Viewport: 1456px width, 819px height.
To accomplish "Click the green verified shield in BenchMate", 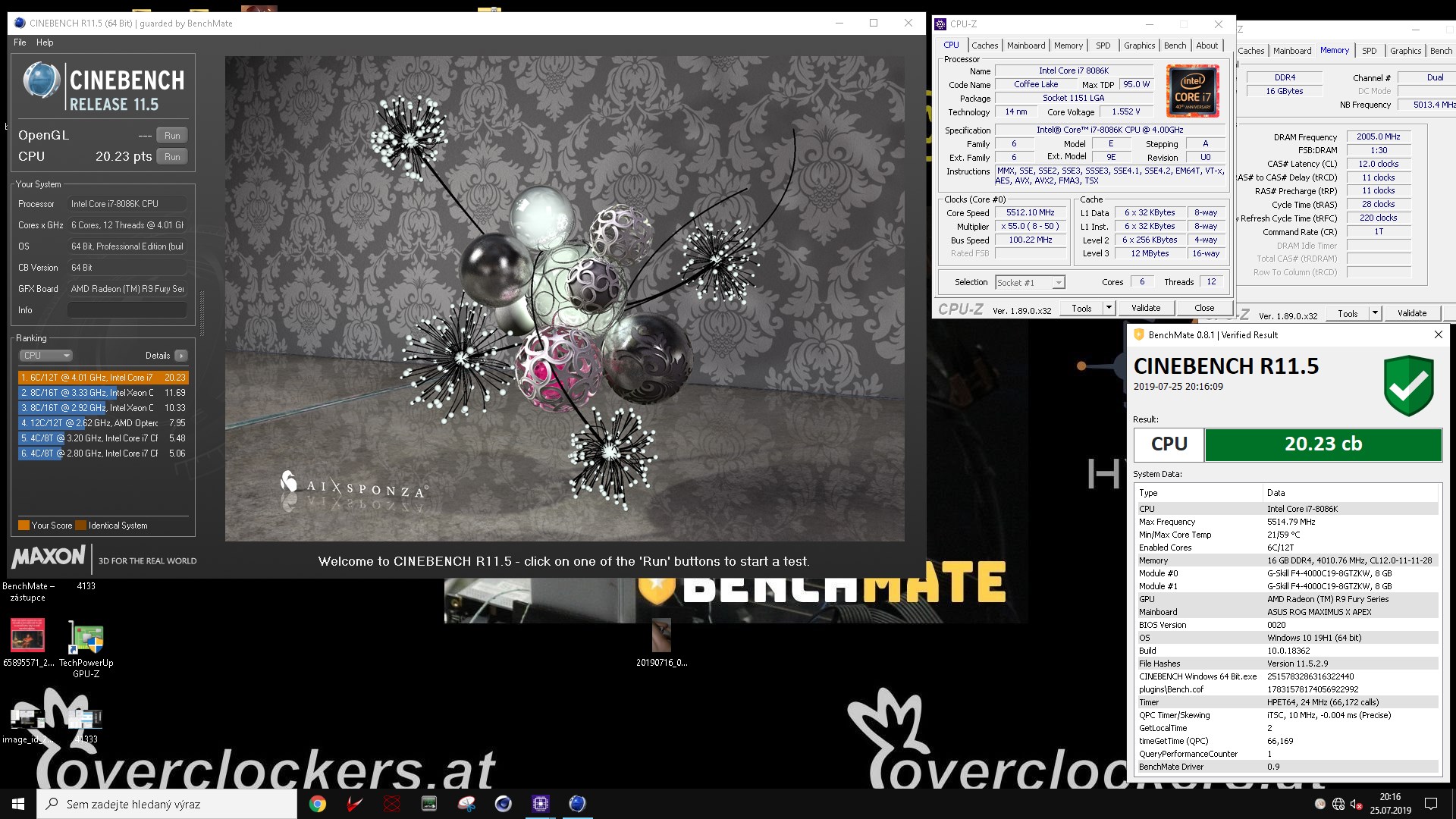I will pos(1408,385).
